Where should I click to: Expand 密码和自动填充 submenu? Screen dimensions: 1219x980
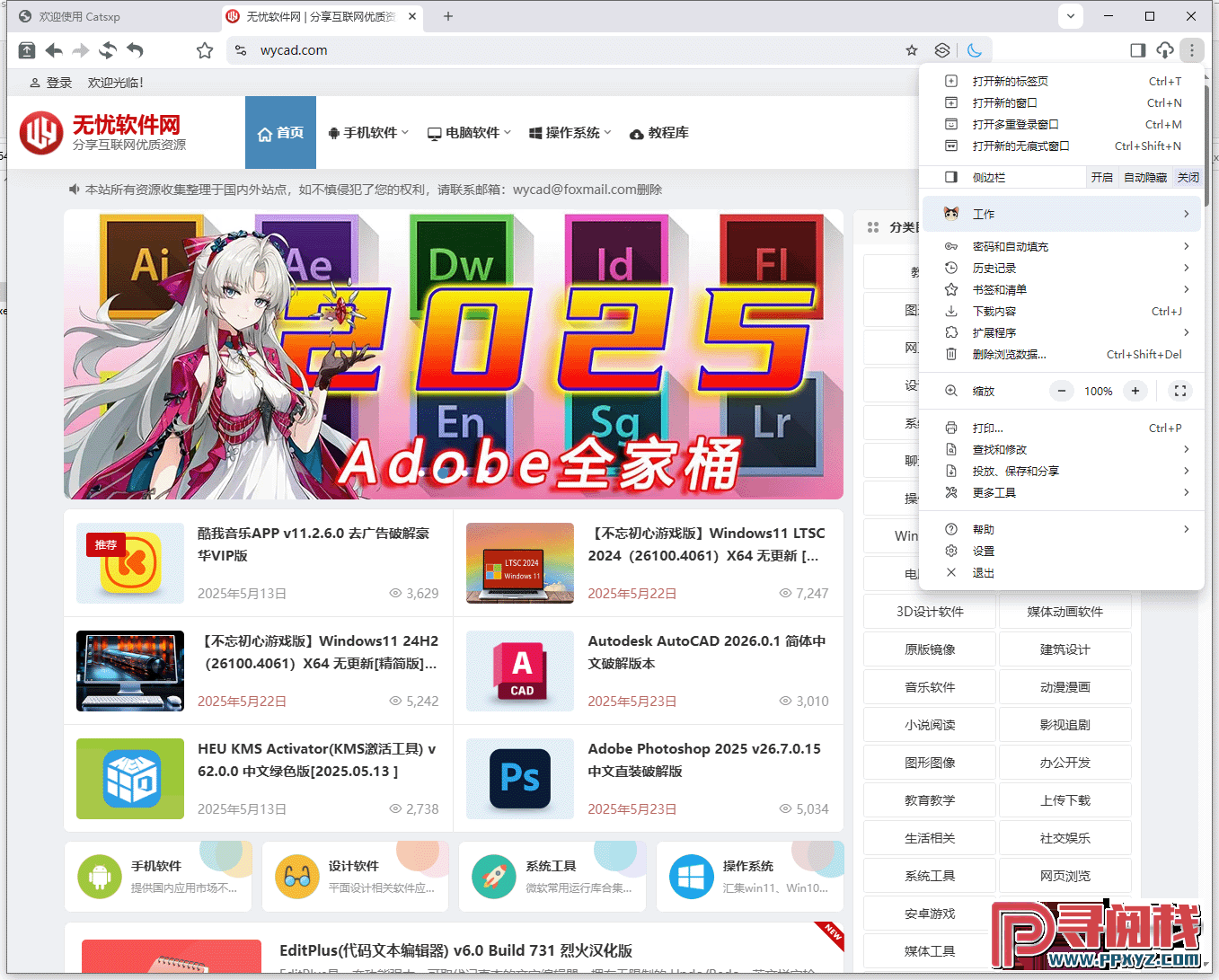coord(1062,246)
